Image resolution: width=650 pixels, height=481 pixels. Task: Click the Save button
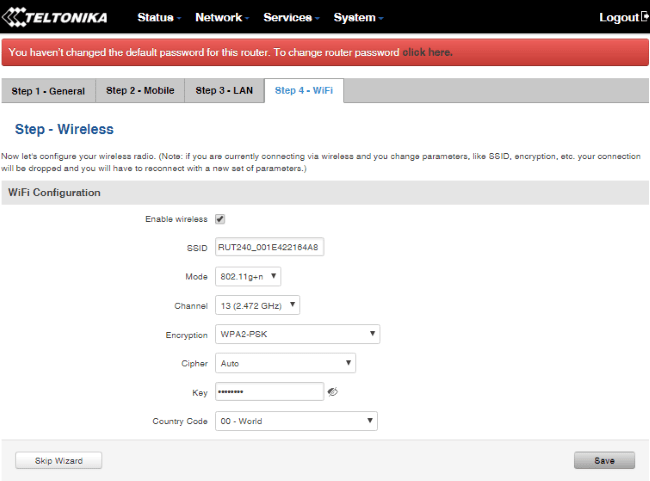point(604,460)
